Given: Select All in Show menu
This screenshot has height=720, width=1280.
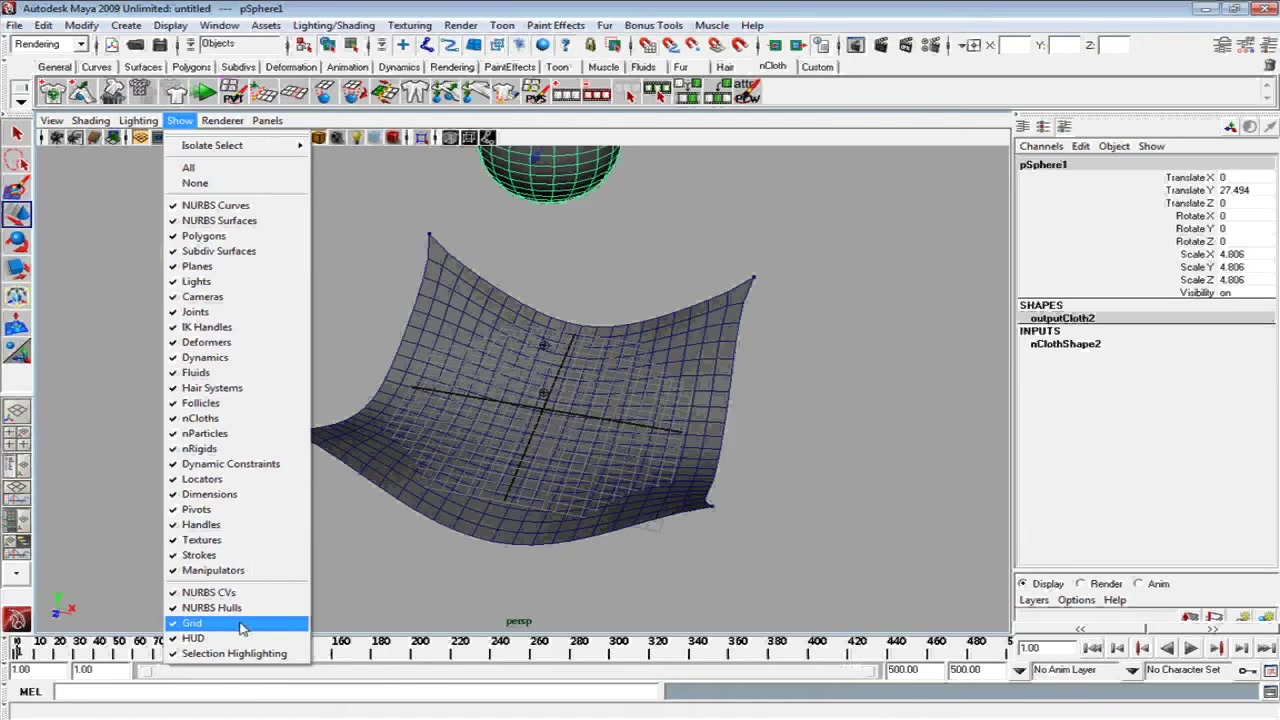Looking at the screenshot, I should [x=237, y=168].
